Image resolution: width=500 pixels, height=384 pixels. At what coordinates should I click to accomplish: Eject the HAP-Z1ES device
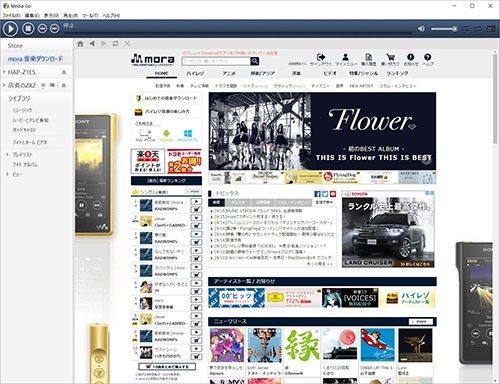pos(64,72)
